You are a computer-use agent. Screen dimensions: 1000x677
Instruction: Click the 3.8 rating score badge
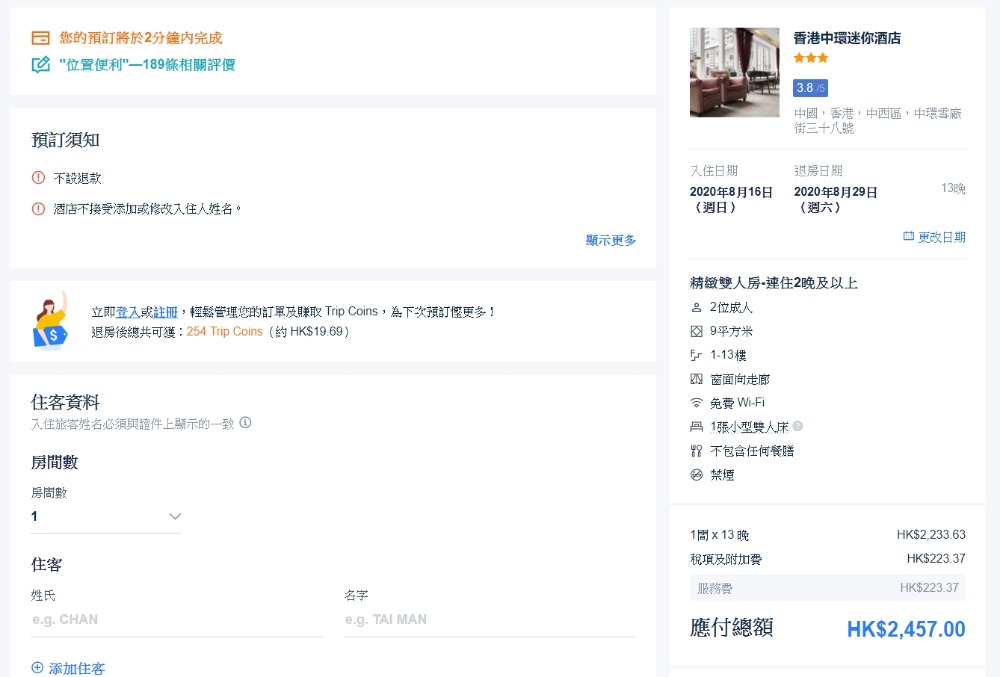(810, 88)
